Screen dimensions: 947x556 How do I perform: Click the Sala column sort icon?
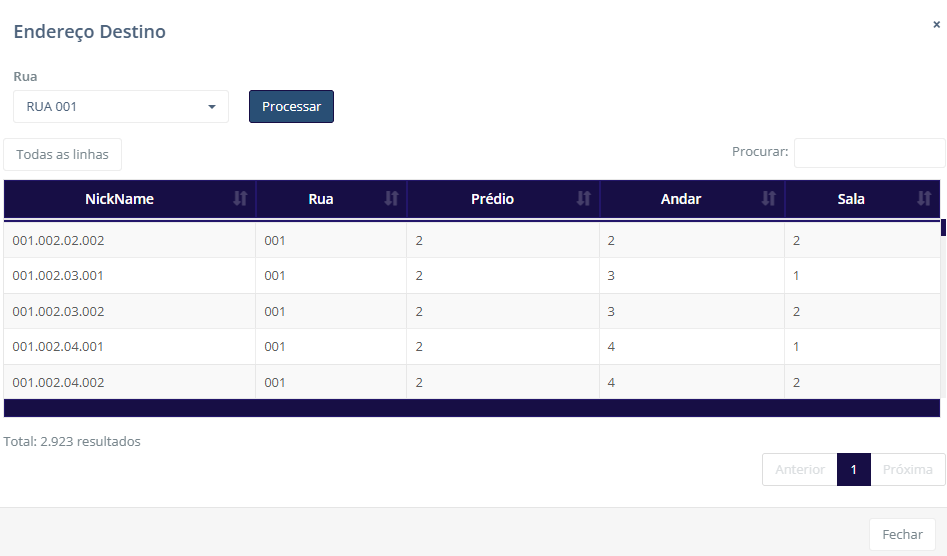tap(924, 199)
